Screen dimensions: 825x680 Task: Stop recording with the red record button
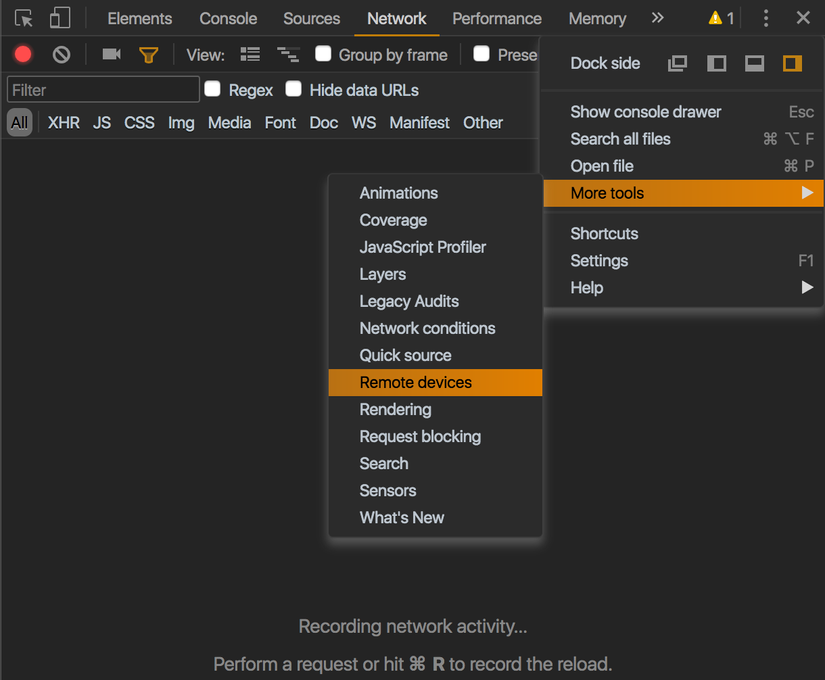[x=23, y=55]
